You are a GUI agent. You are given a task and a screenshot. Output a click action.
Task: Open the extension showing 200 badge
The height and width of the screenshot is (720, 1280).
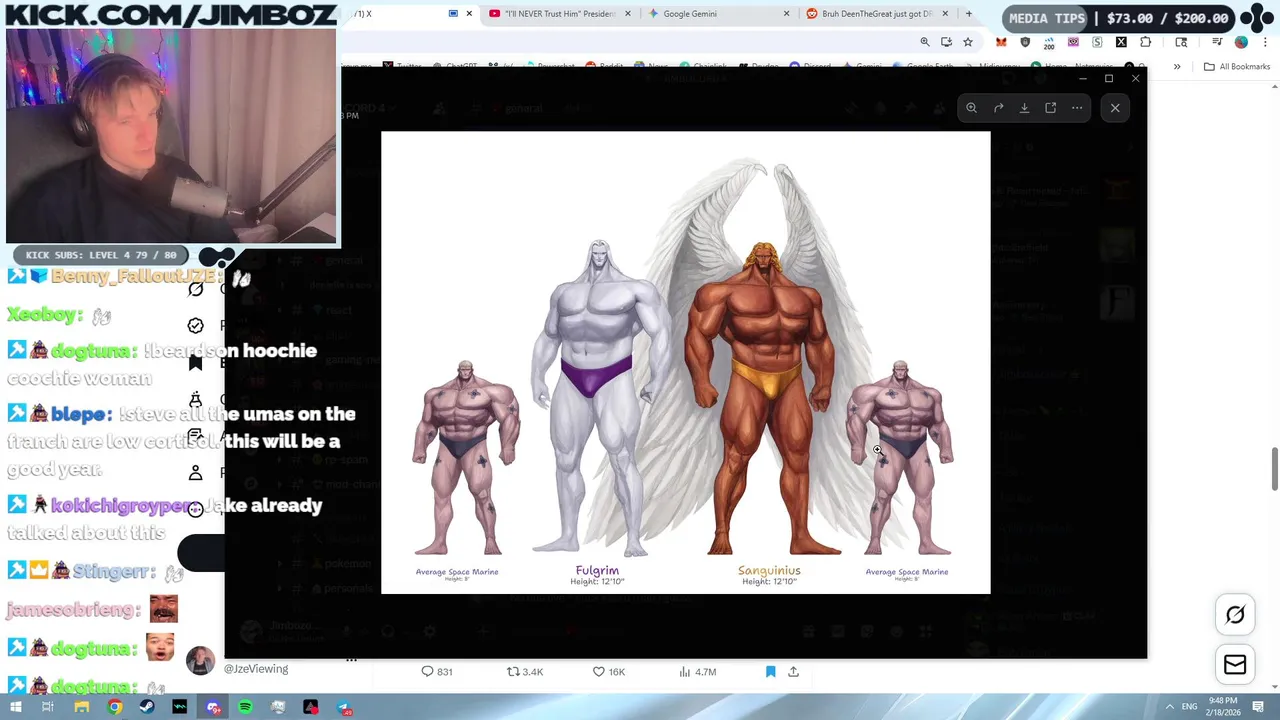coord(1049,43)
